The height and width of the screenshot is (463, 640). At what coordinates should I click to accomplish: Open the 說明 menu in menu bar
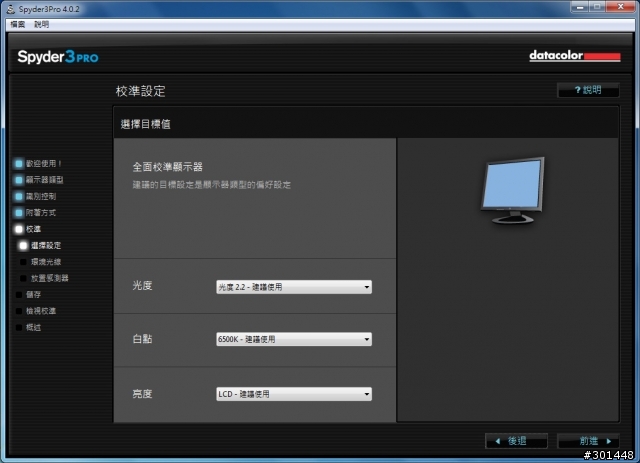pos(41,24)
